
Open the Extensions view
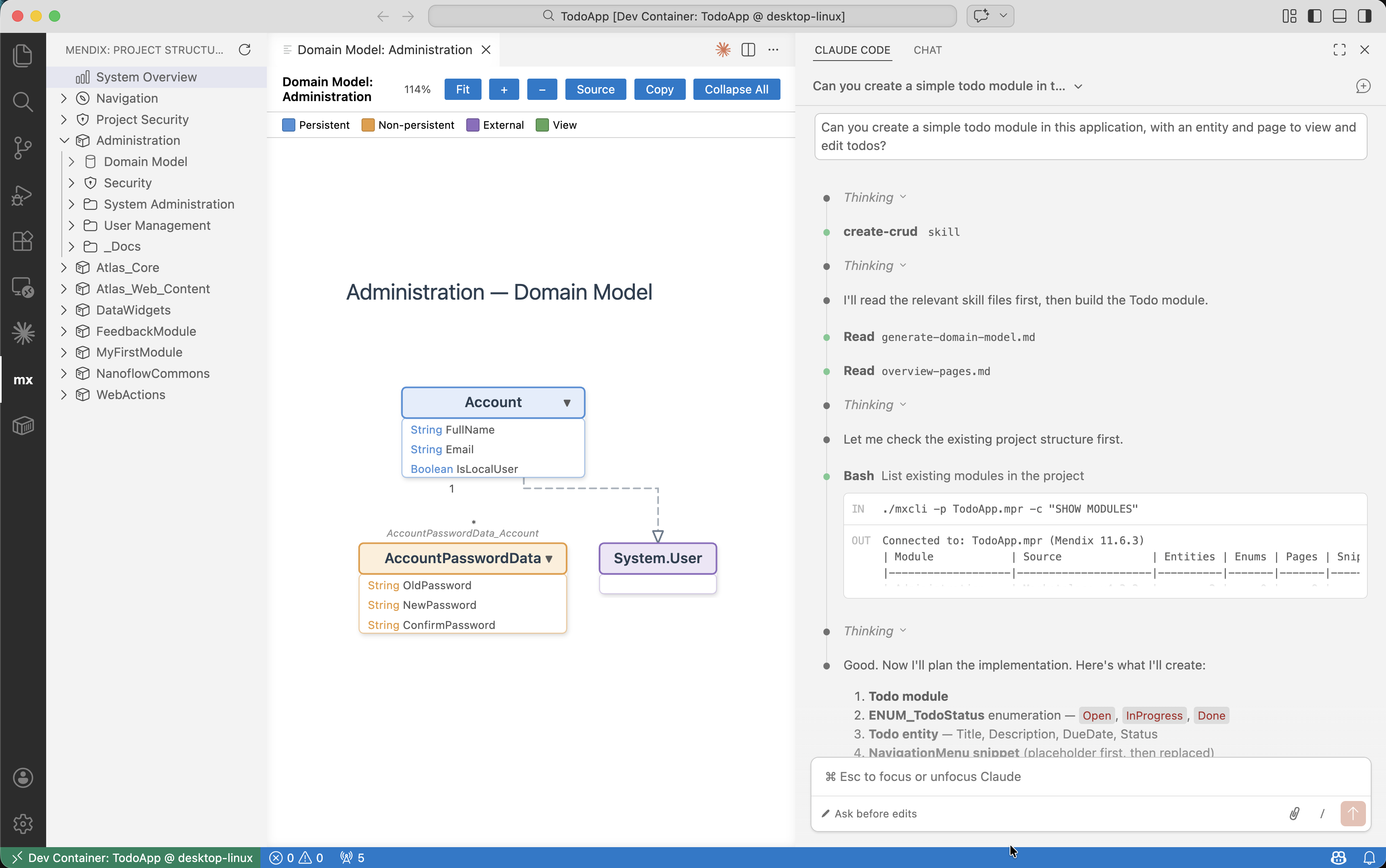[x=22, y=241]
